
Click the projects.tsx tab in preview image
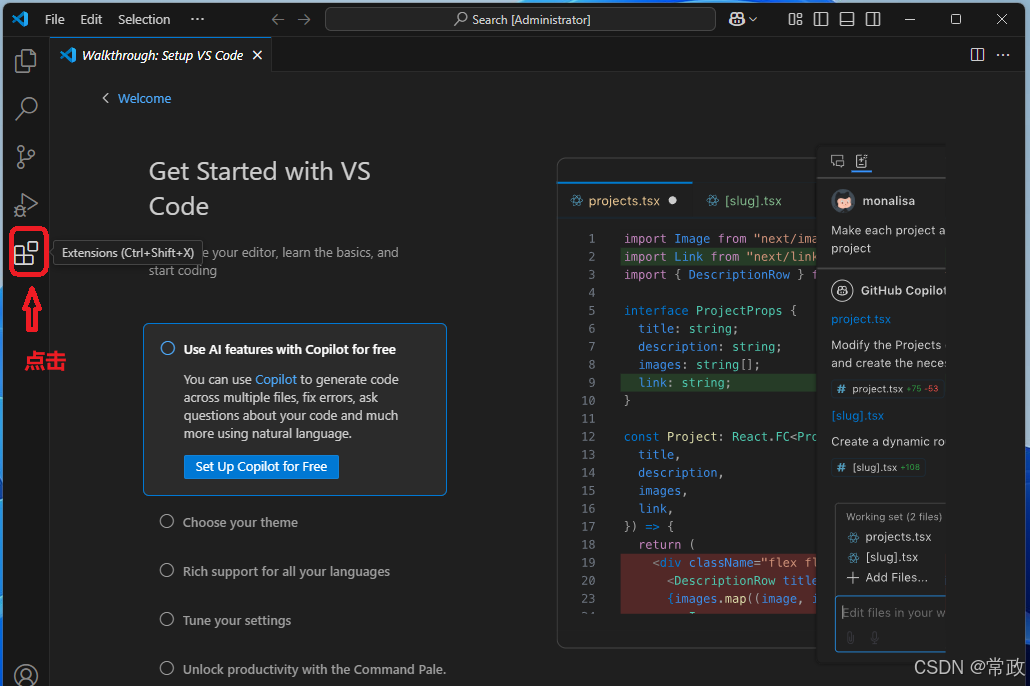point(623,200)
